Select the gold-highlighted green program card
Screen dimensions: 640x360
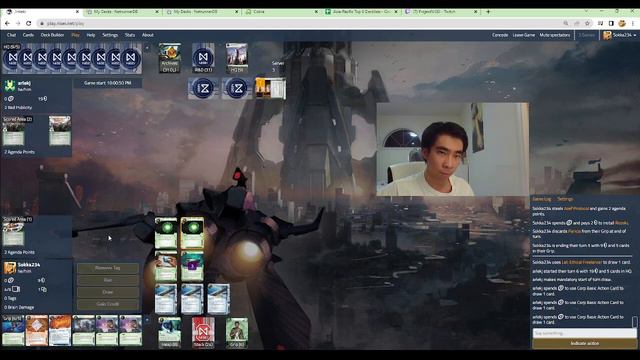192,233
